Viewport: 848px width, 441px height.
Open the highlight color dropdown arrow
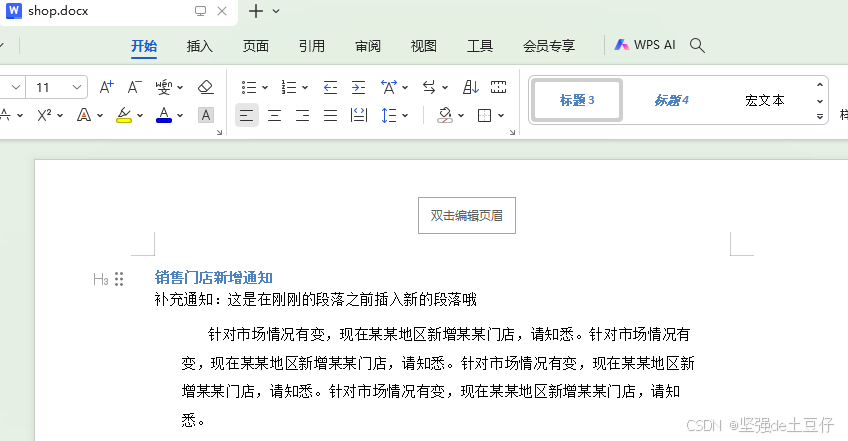point(140,116)
